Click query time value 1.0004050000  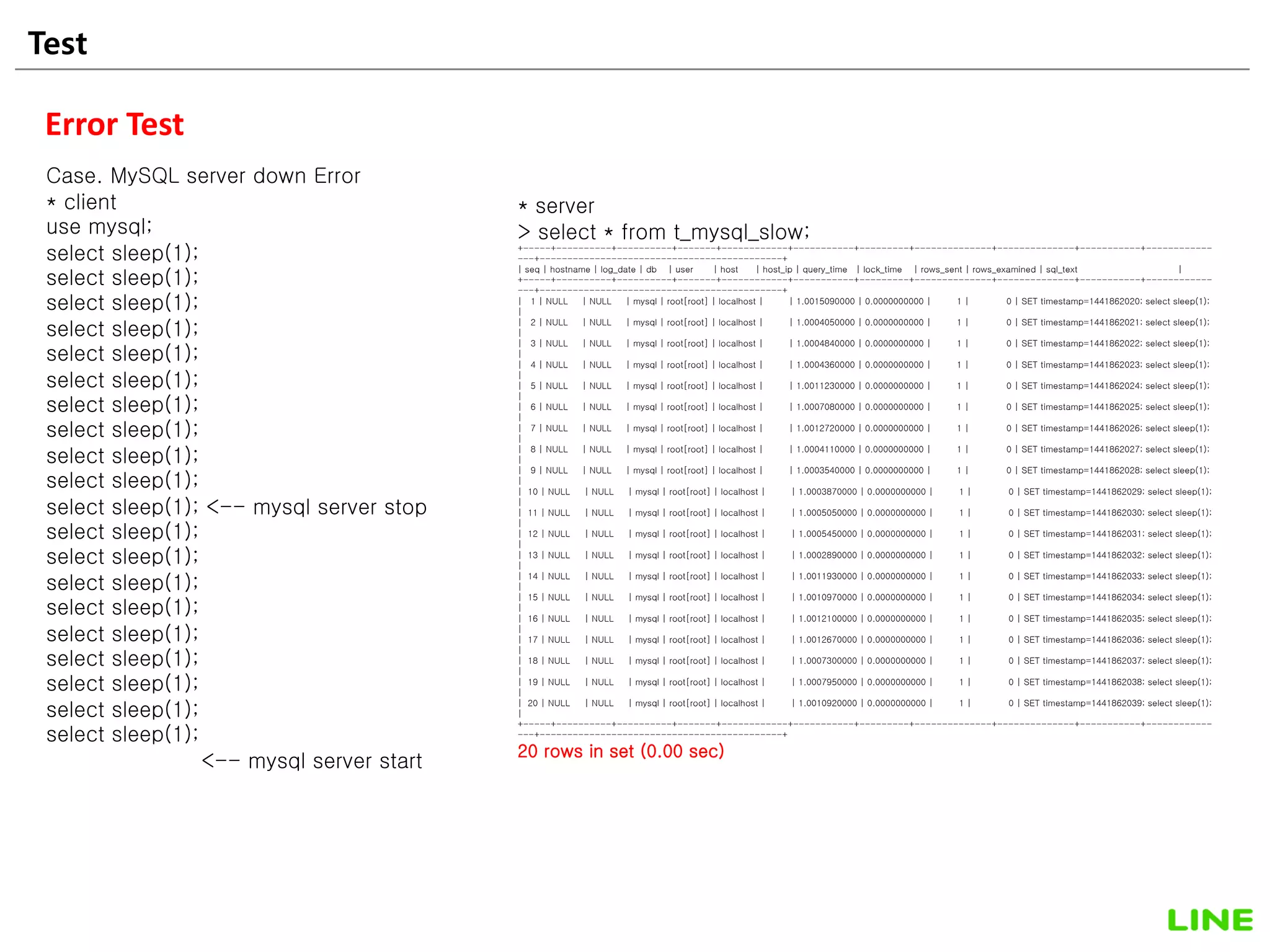825,322
